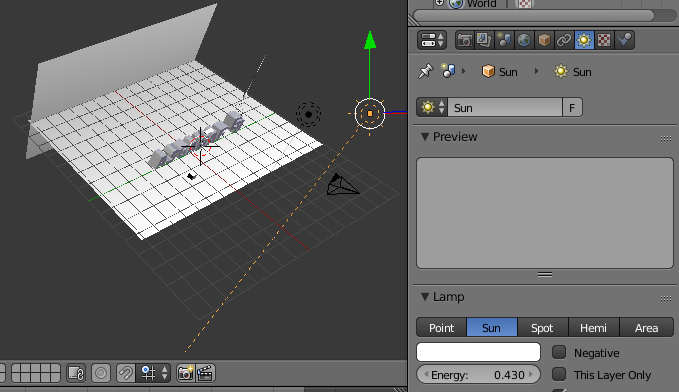Open the Physics properties tab icon
Viewport: 679px width, 392px height.
[x=624, y=40]
